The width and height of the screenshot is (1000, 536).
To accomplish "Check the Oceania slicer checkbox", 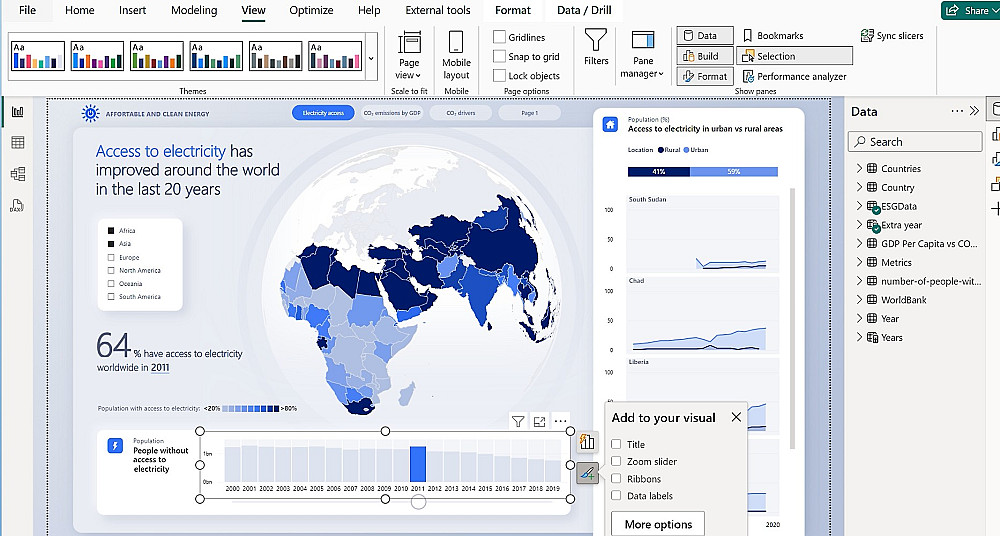I will click(x=111, y=284).
